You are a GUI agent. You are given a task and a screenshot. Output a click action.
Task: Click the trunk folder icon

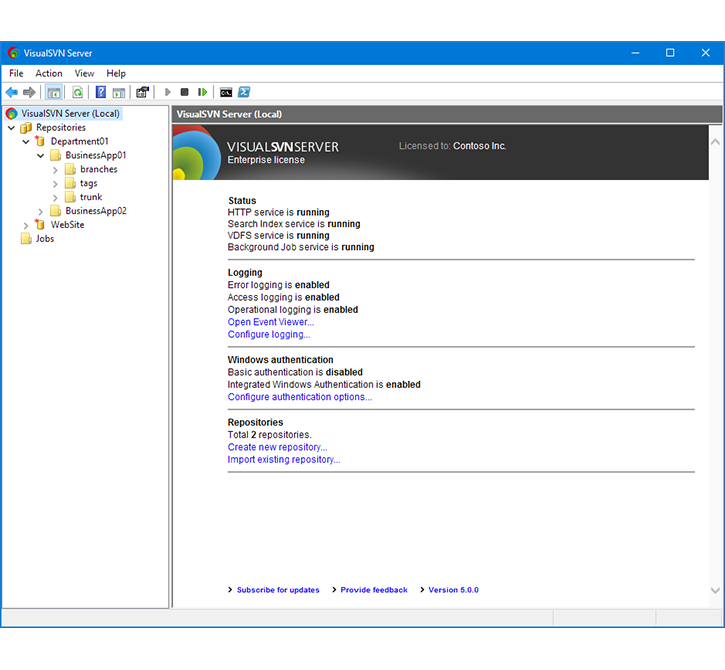click(70, 197)
